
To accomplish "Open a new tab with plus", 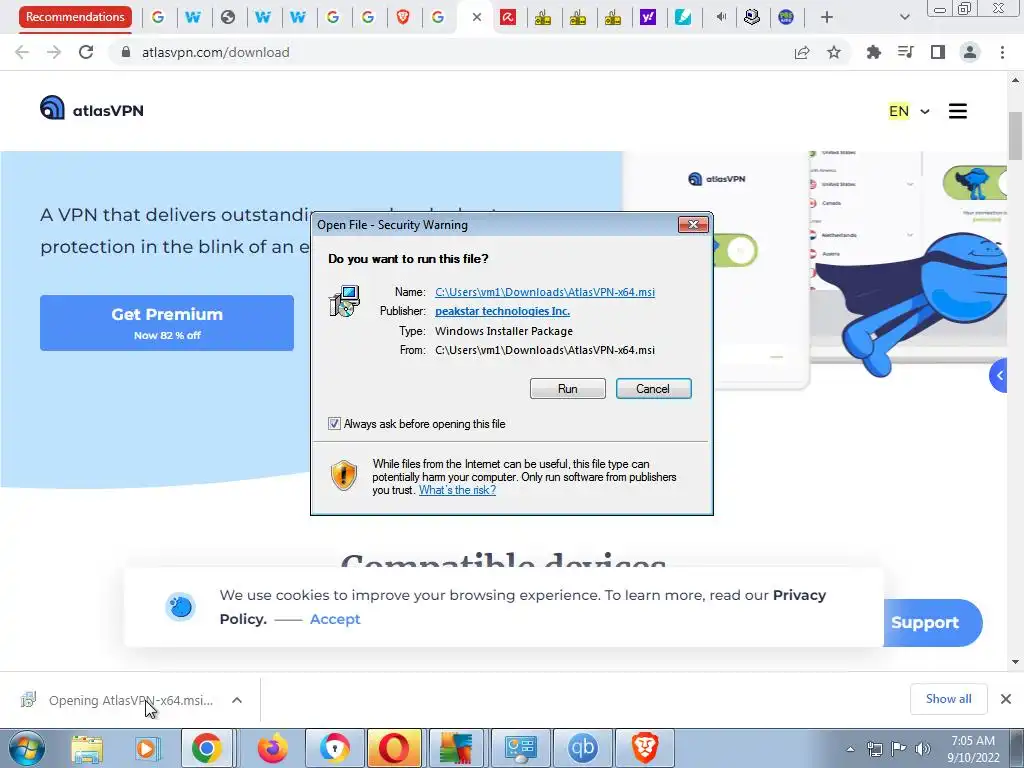I will [827, 18].
